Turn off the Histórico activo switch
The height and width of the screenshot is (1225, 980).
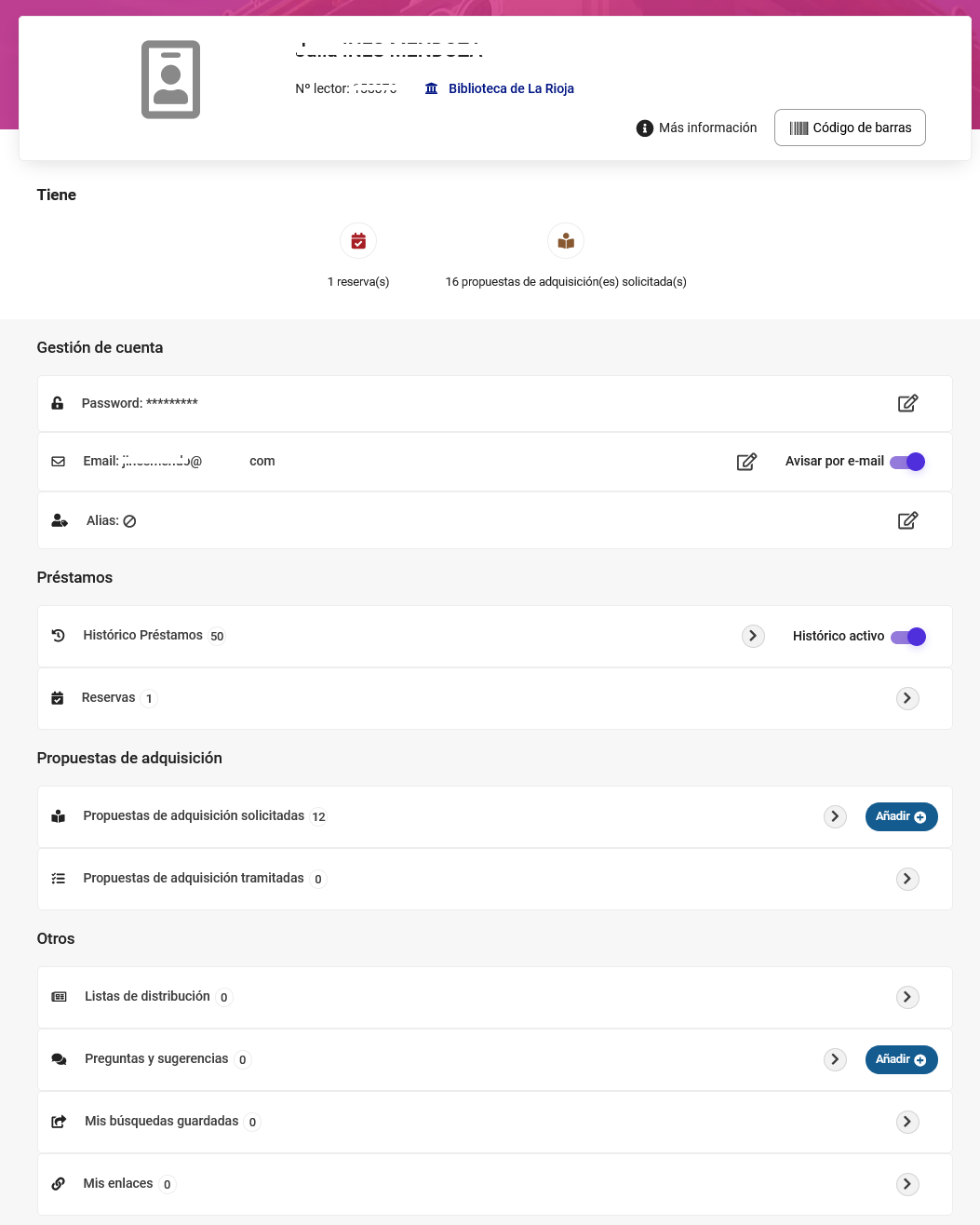point(907,637)
